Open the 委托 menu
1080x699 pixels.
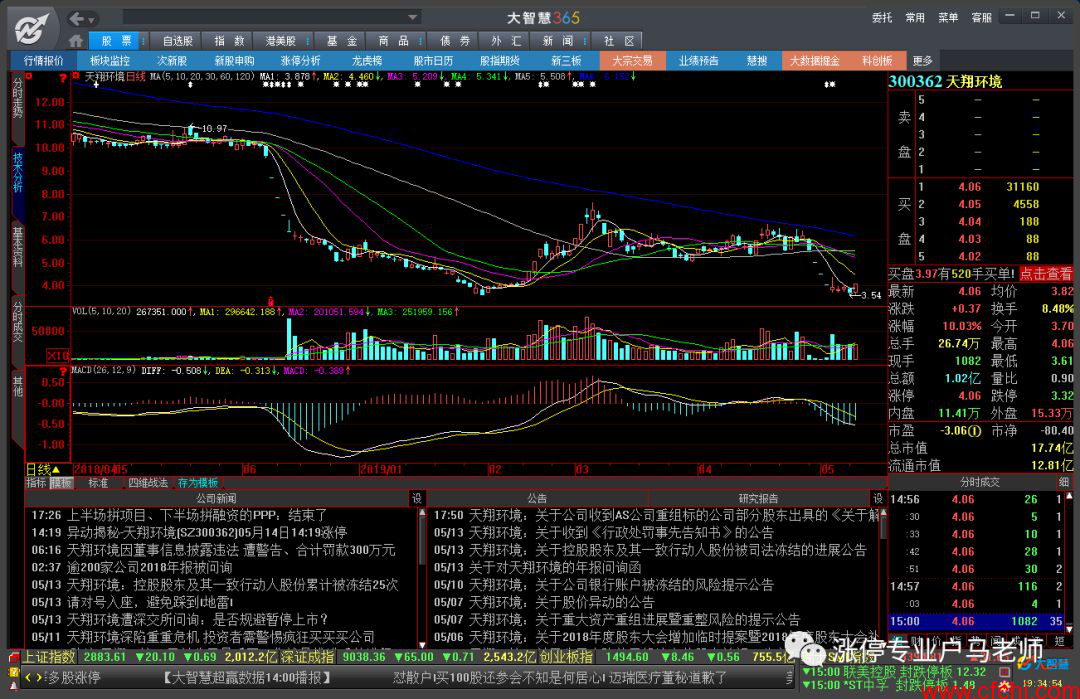coord(882,18)
